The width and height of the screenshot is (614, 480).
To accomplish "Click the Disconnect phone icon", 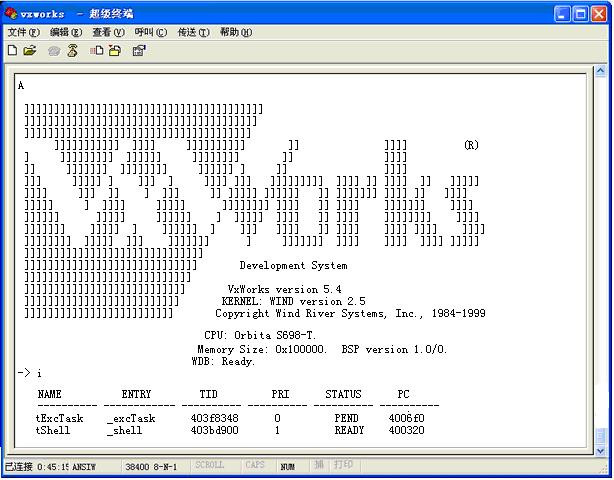I will pos(72,50).
